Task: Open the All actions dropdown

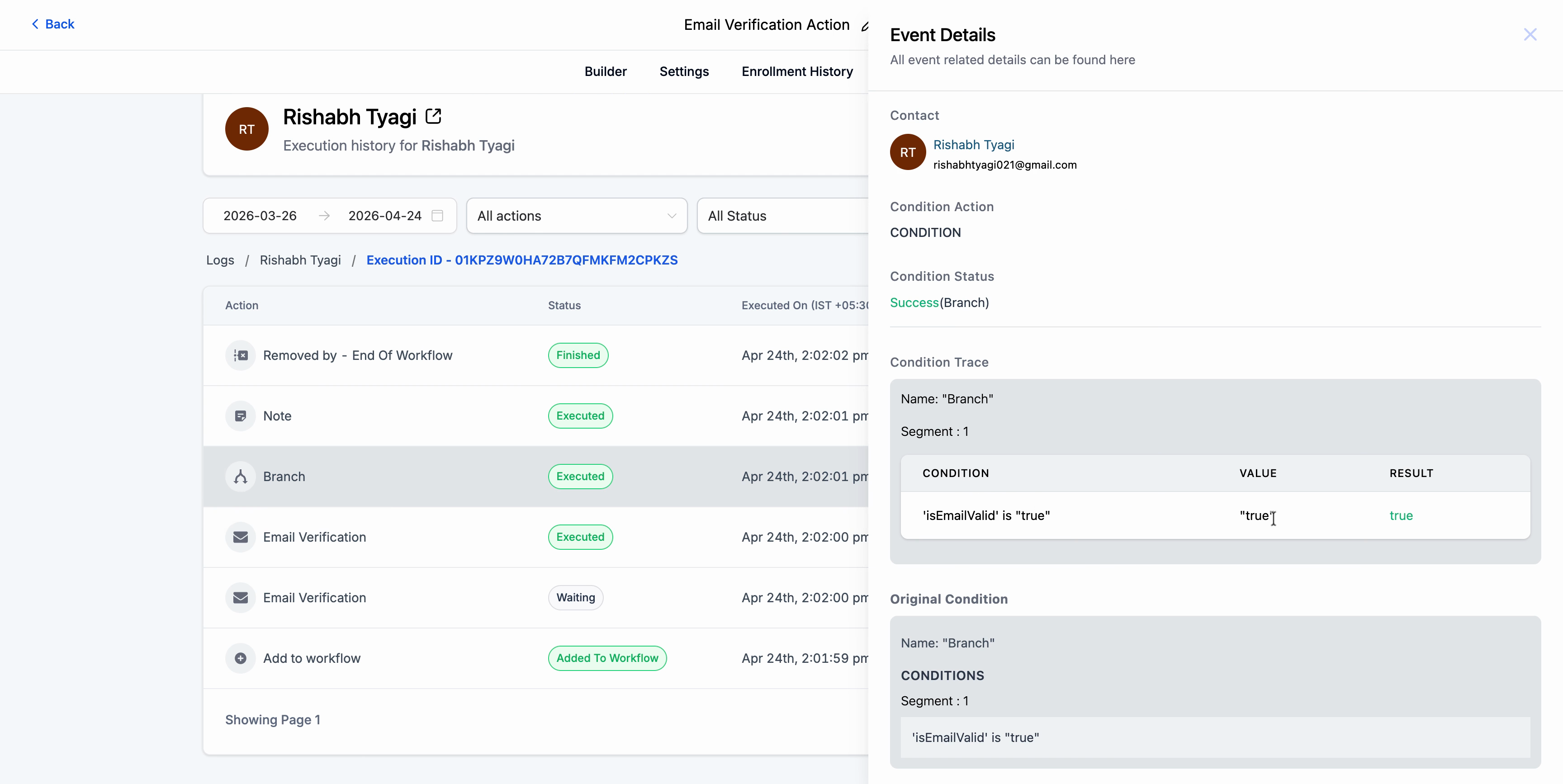Action: (x=576, y=215)
